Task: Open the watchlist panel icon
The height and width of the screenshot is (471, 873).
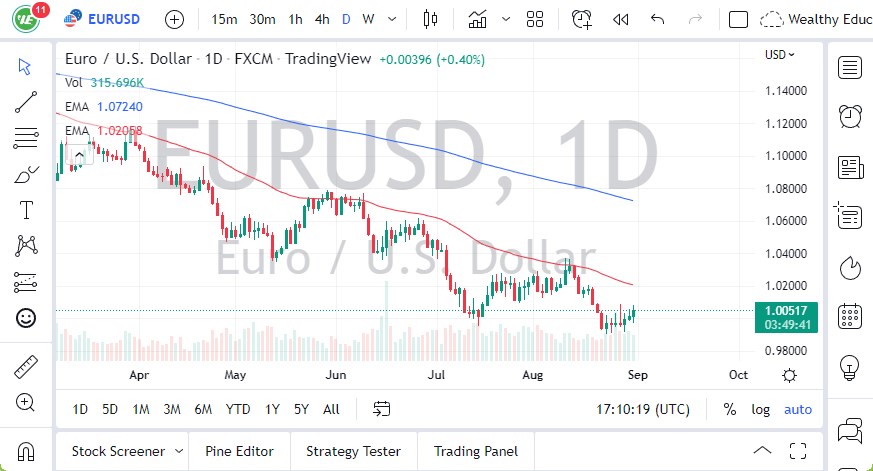Action: pyautogui.click(x=850, y=67)
